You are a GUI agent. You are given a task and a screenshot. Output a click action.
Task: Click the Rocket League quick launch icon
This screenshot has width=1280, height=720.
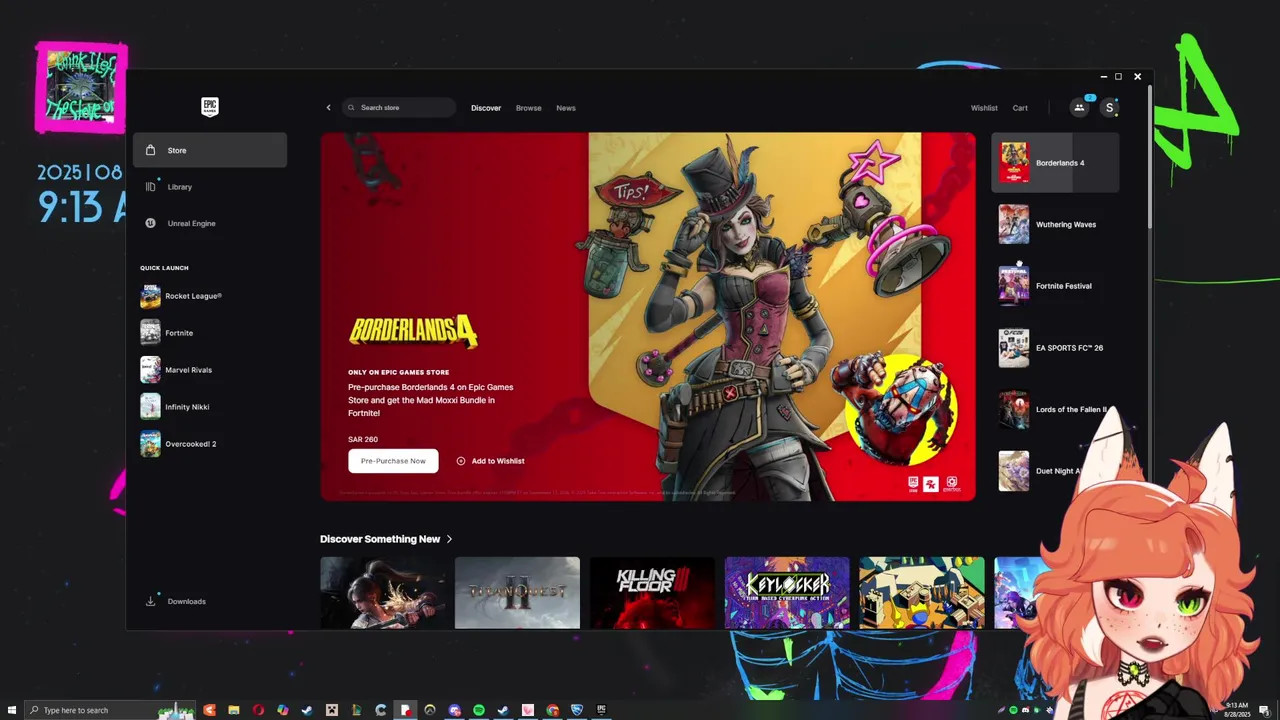[150, 296]
